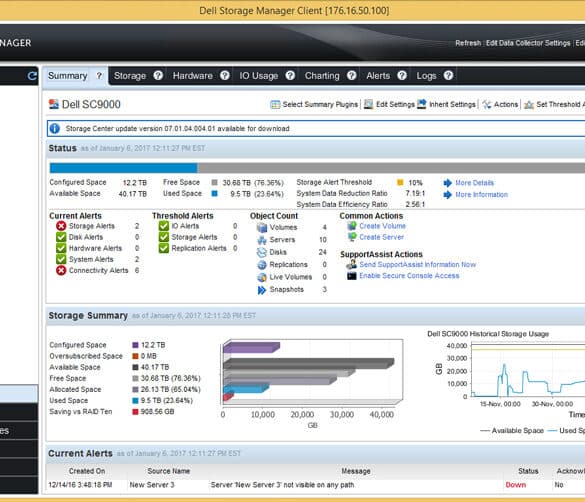Click the Dell SC9000 storage center icon
This screenshot has width=585, height=502.
[x=54, y=104]
